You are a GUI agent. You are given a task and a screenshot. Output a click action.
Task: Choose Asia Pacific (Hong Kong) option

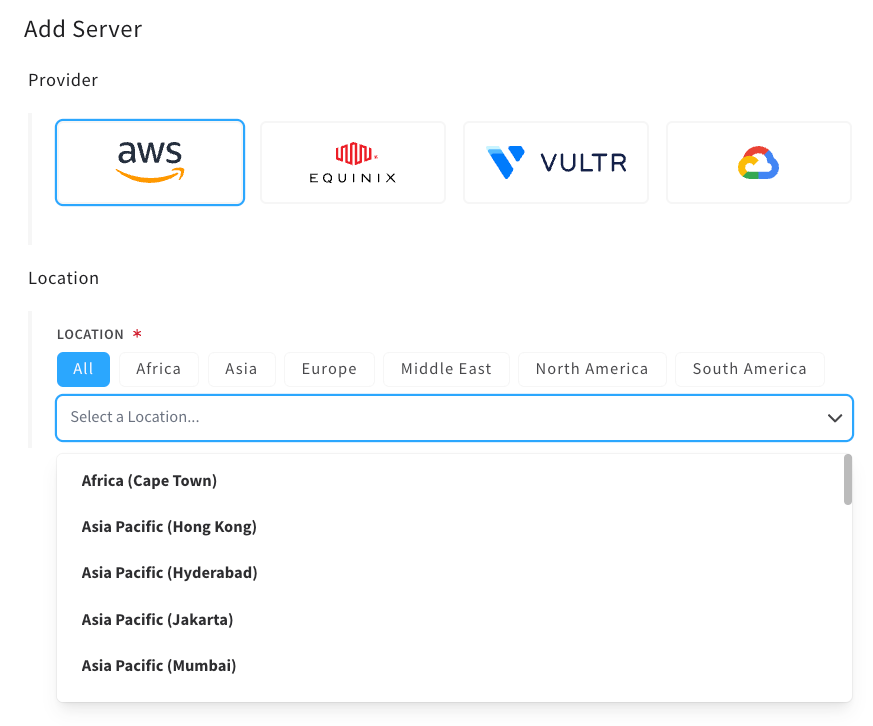[x=454, y=527]
